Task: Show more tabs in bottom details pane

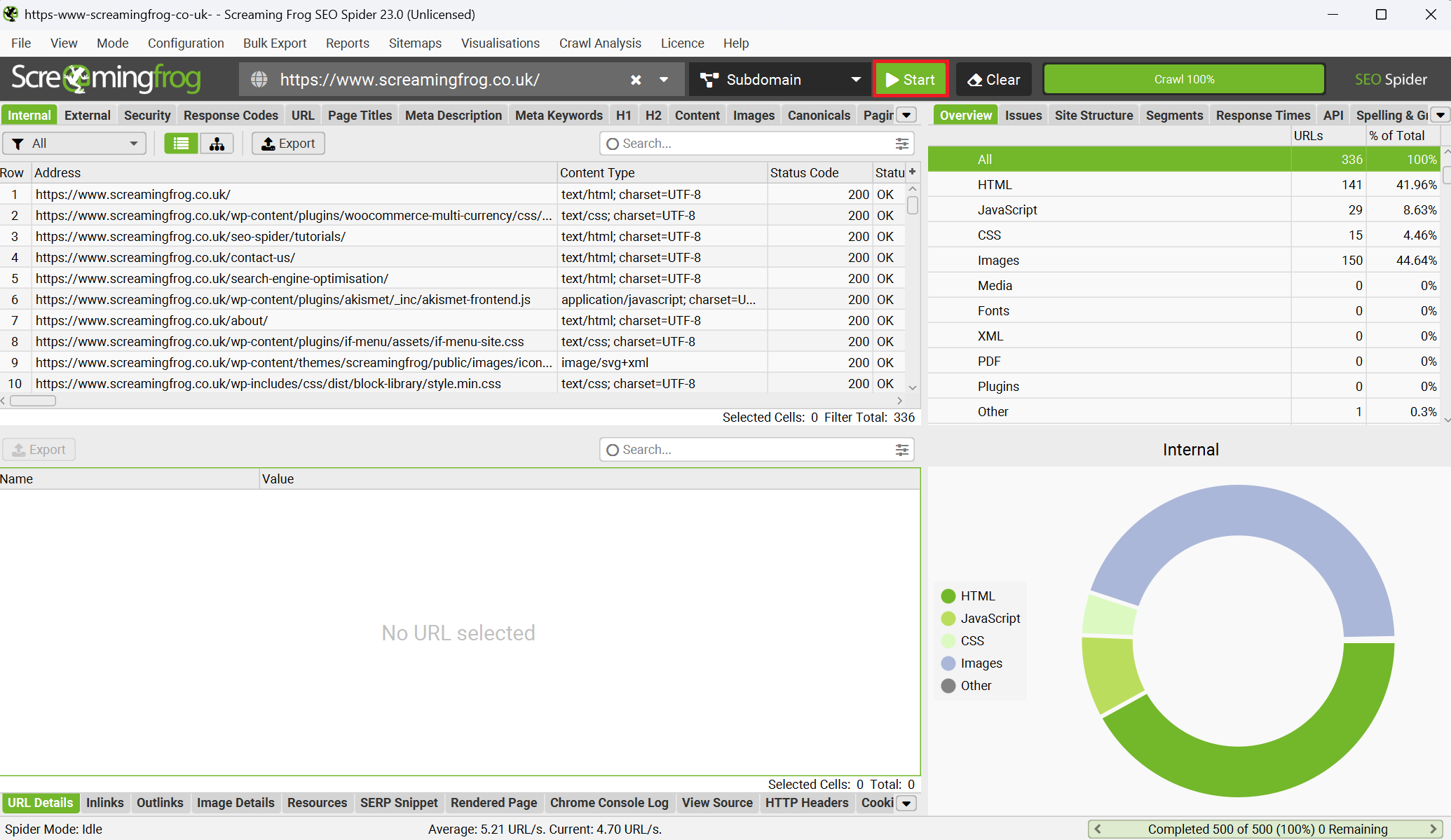Action: tap(906, 804)
